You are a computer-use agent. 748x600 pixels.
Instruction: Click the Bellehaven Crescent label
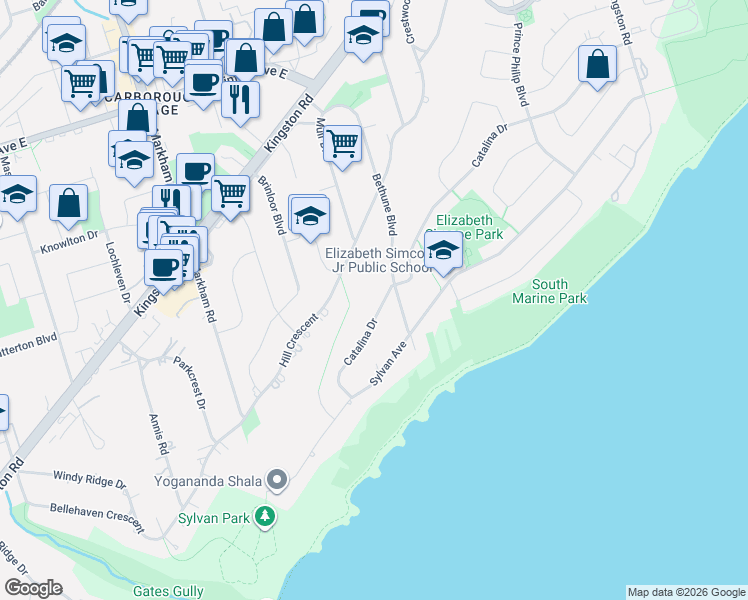click(x=97, y=517)
